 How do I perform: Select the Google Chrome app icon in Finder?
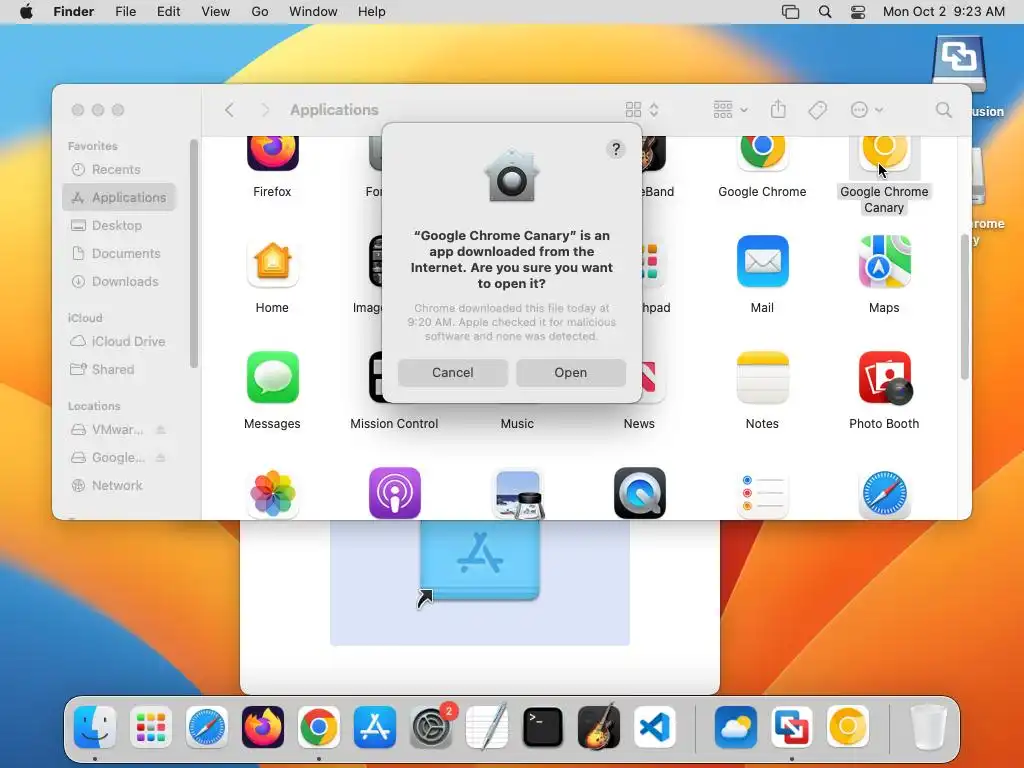762,153
